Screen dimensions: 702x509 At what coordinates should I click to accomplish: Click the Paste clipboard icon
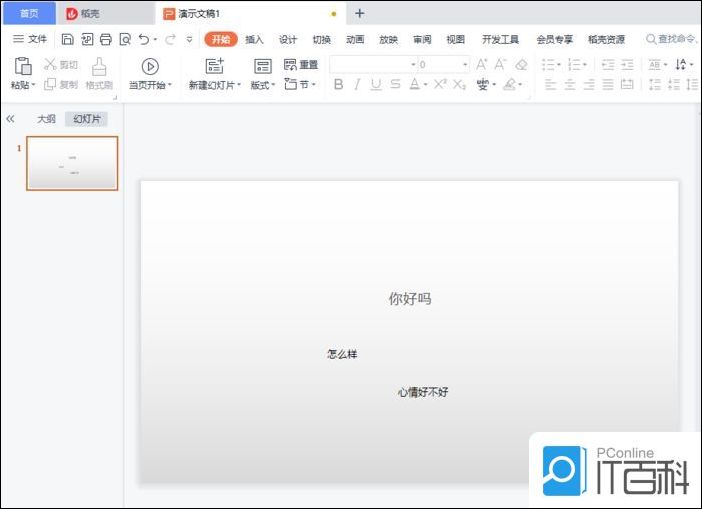tap(23, 66)
